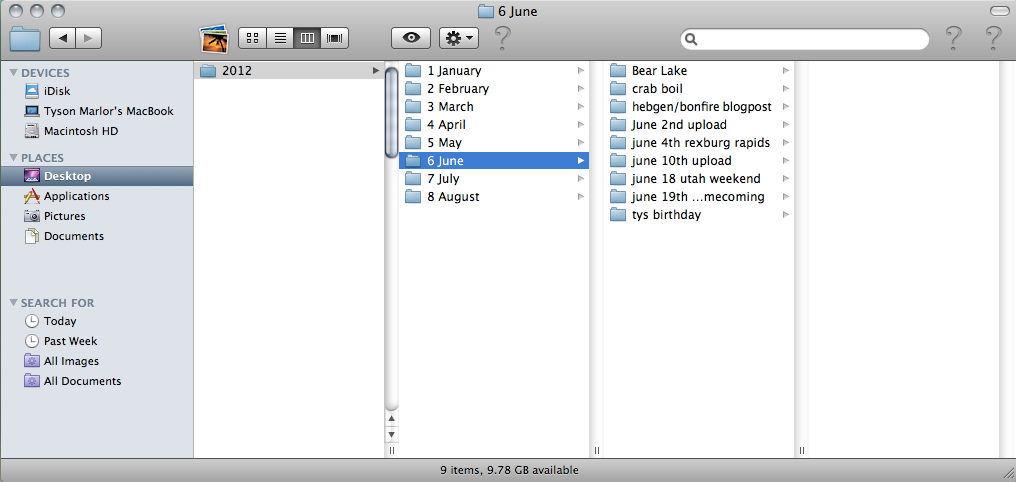Image resolution: width=1016 pixels, height=482 pixels.
Task: Click the Quick Look eye button
Action: [411, 38]
